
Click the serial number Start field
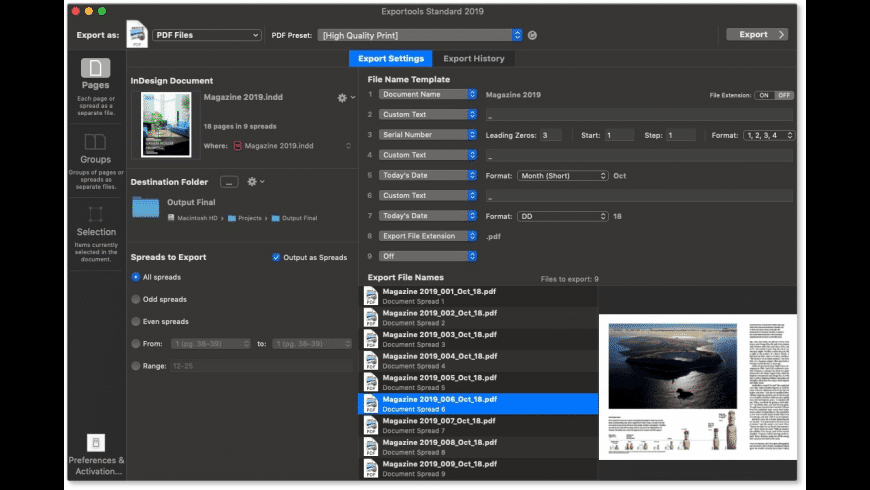(x=619, y=135)
